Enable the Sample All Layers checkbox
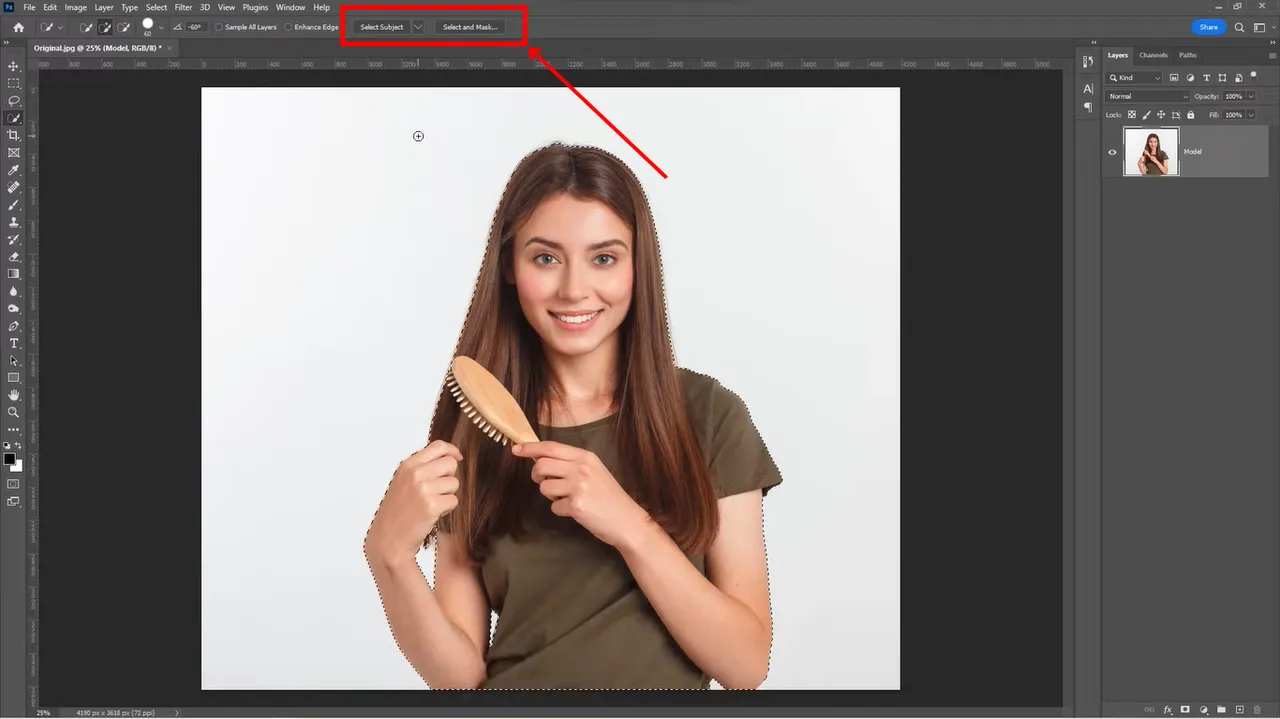Viewport: 1280px width, 719px height. coord(219,27)
